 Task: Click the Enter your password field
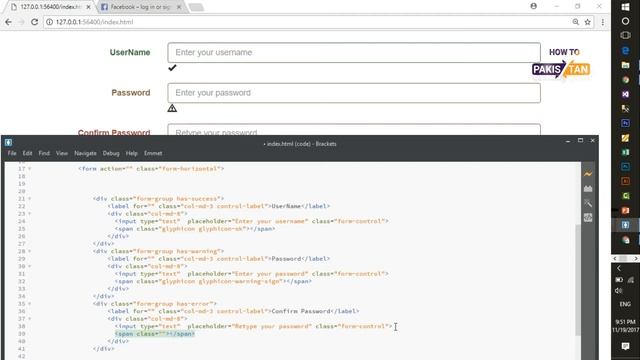coord(354,93)
